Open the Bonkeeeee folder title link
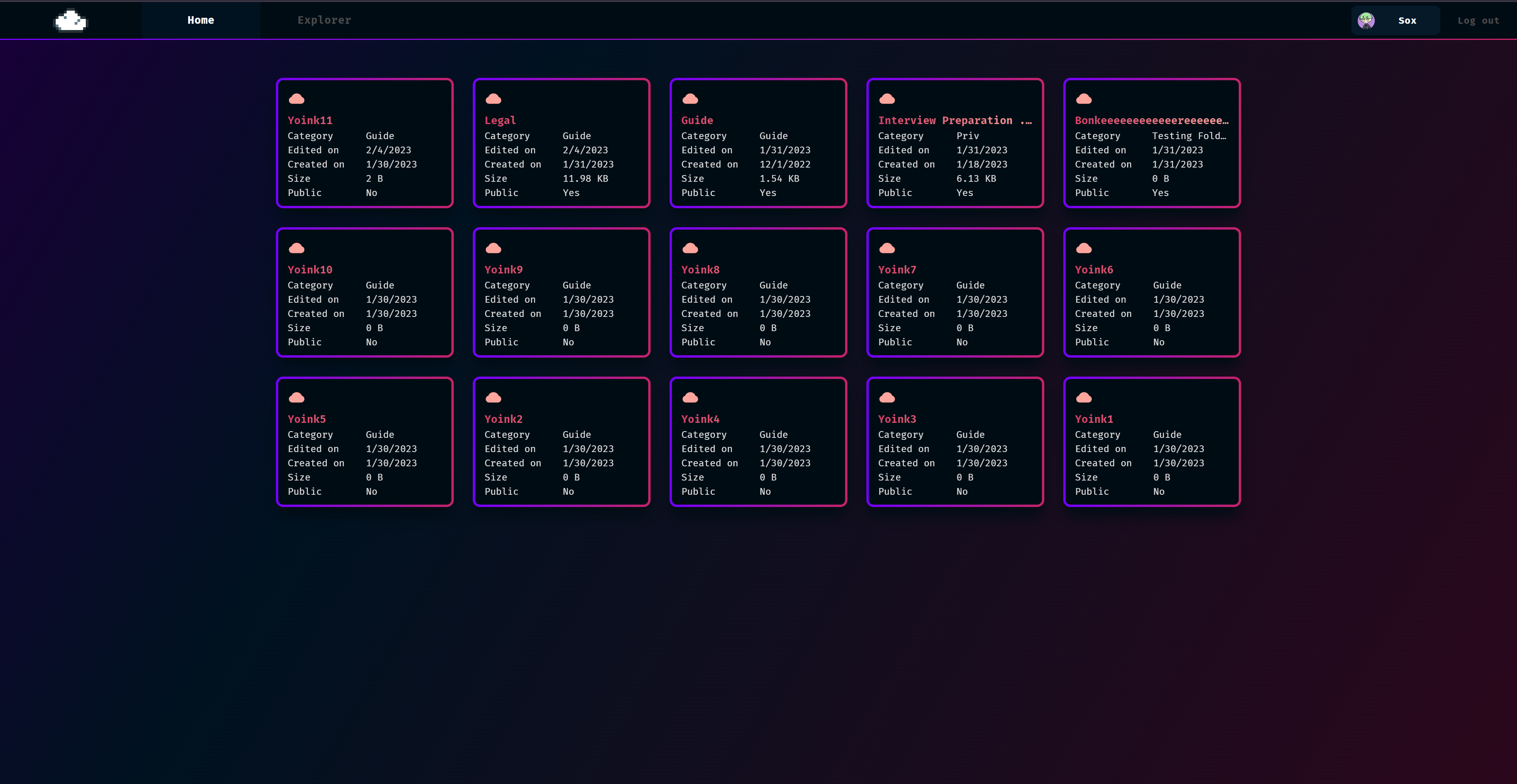 click(x=1151, y=121)
